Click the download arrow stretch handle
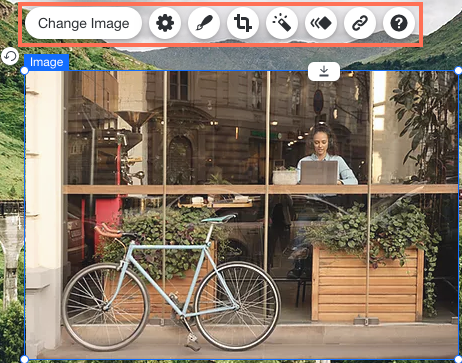The width and height of the screenshot is (462, 363). pyautogui.click(x=324, y=71)
